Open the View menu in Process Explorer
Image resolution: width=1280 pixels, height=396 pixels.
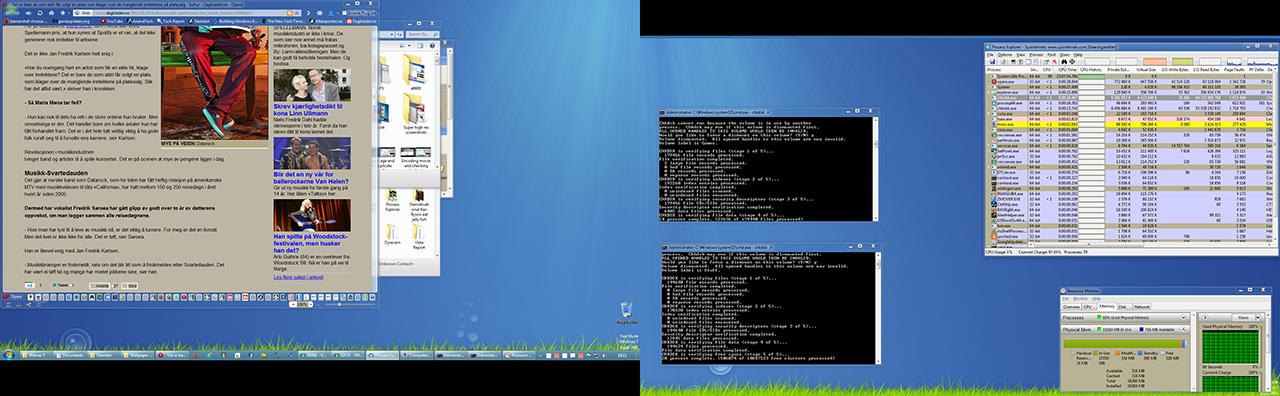(x=1021, y=55)
